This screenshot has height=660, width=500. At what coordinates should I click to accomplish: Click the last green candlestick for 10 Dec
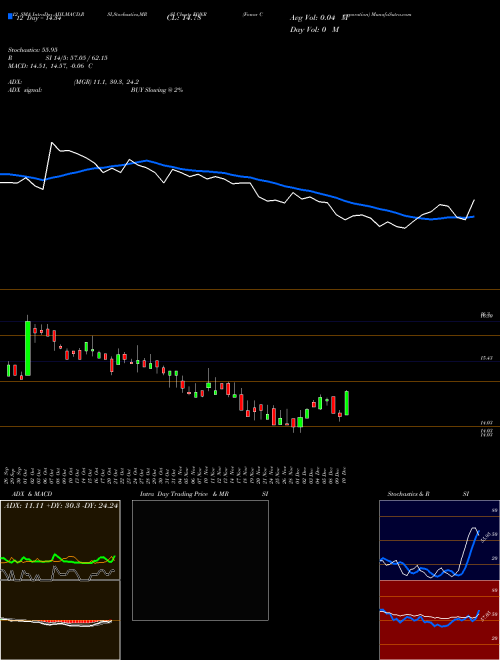pos(347,403)
